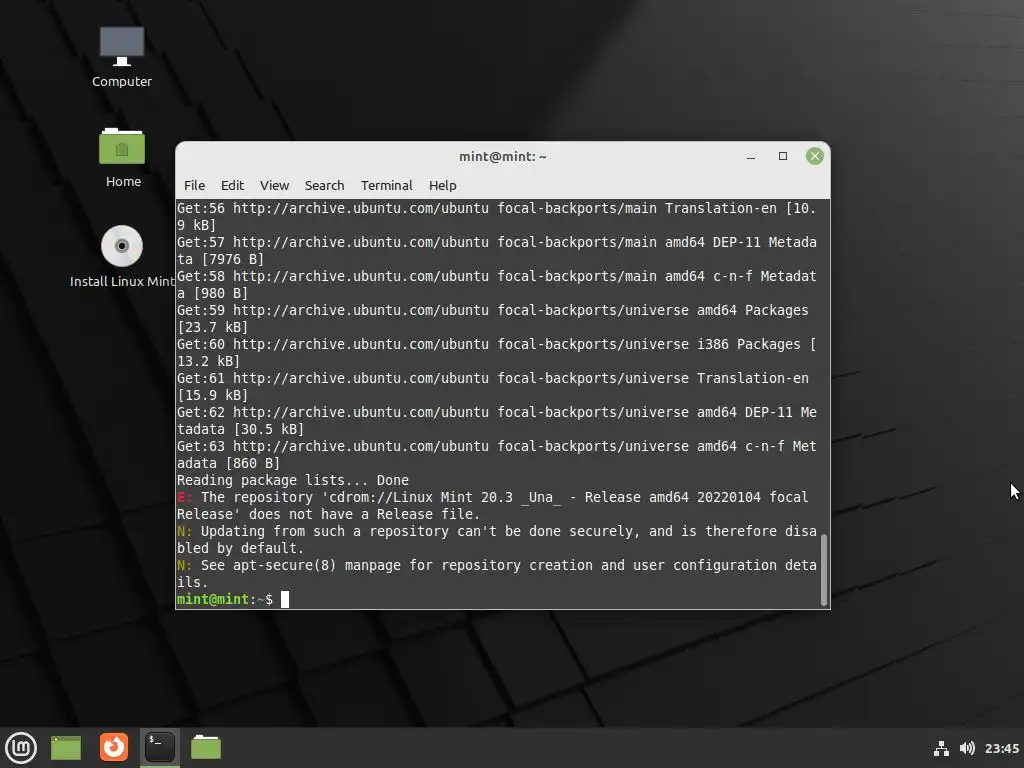The height and width of the screenshot is (768, 1024).
Task: Click the mint@mint window title bar
Action: pos(503,157)
